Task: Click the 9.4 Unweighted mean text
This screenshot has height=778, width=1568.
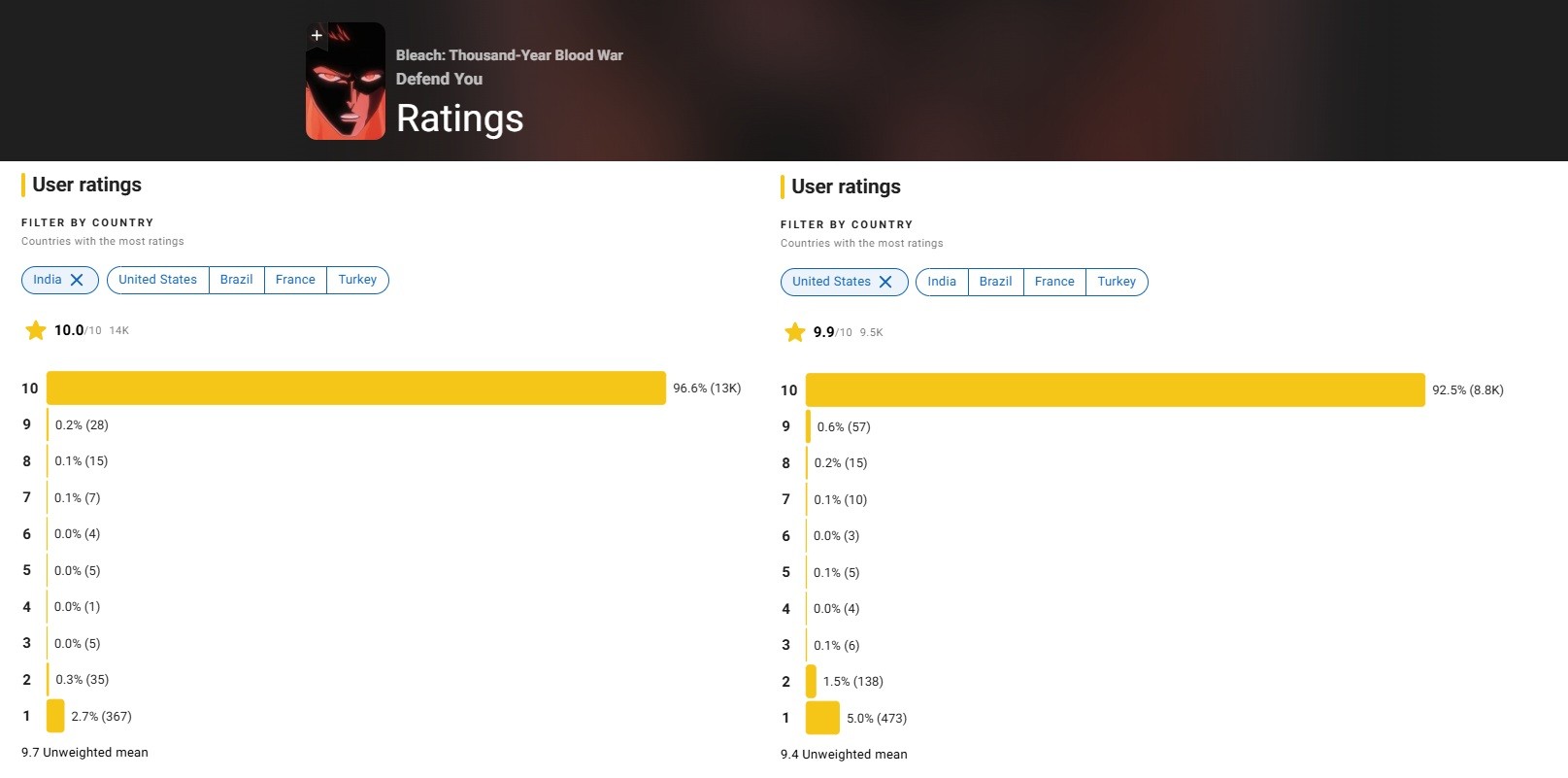Action: point(844,755)
